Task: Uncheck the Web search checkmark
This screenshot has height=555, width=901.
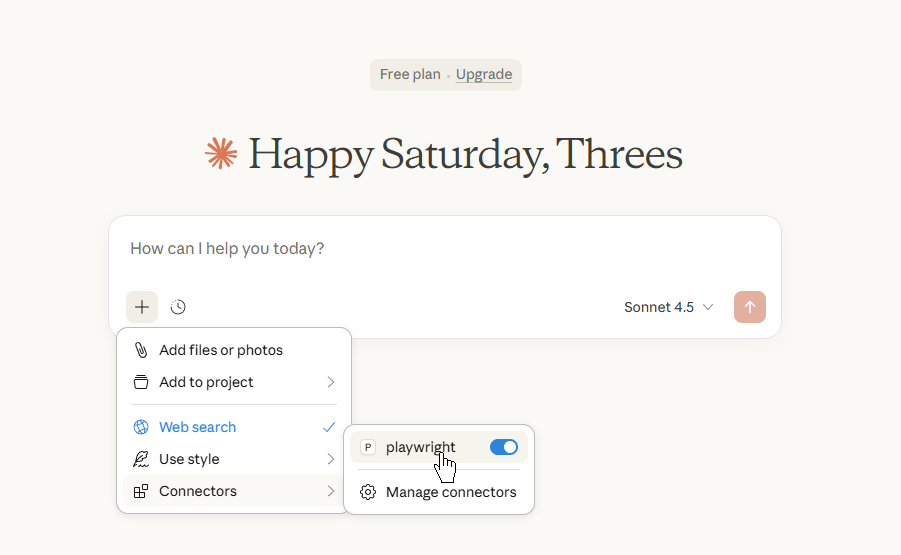Action: pyautogui.click(x=329, y=427)
